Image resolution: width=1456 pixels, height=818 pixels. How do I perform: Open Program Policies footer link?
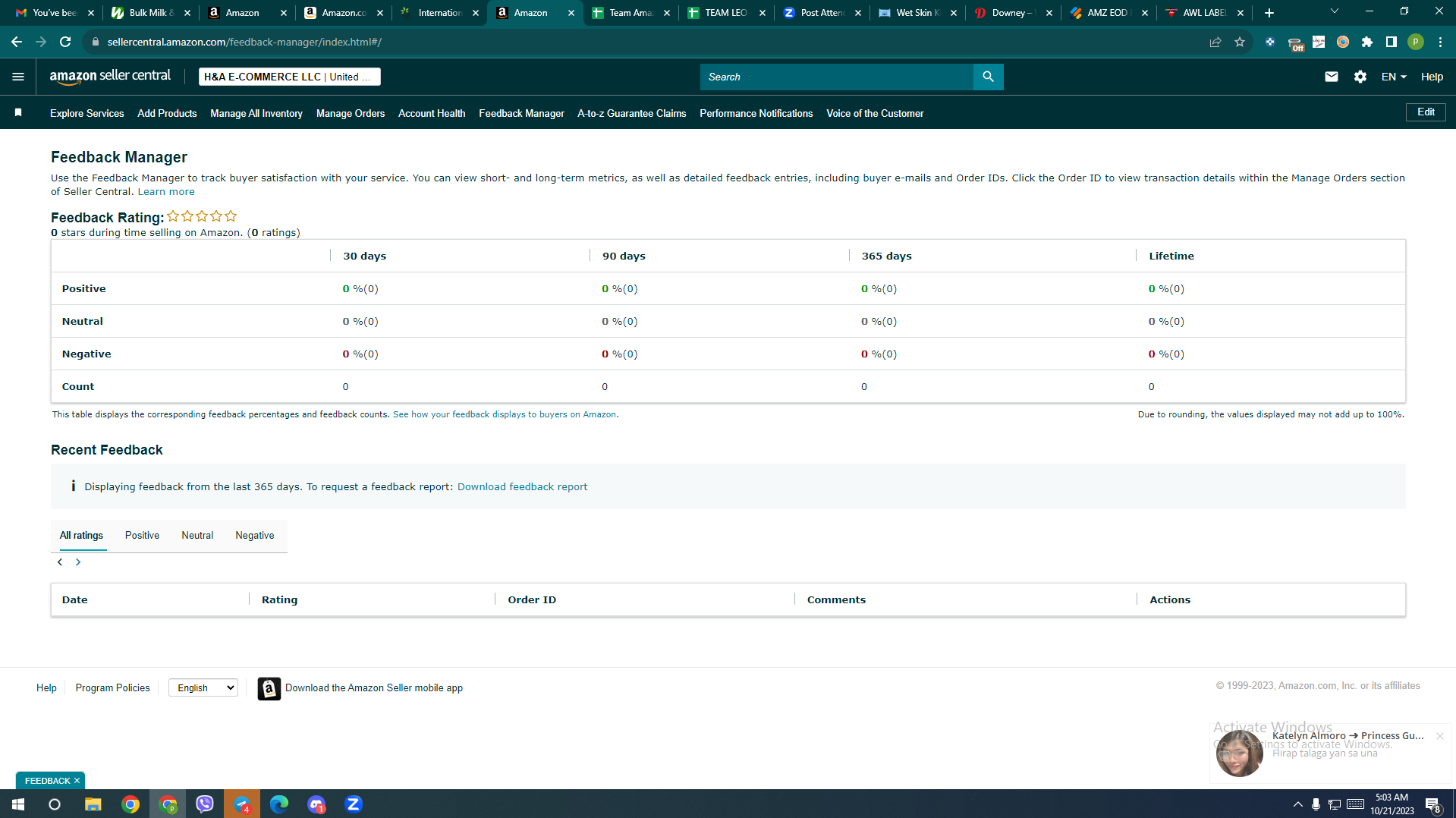[x=113, y=688]
